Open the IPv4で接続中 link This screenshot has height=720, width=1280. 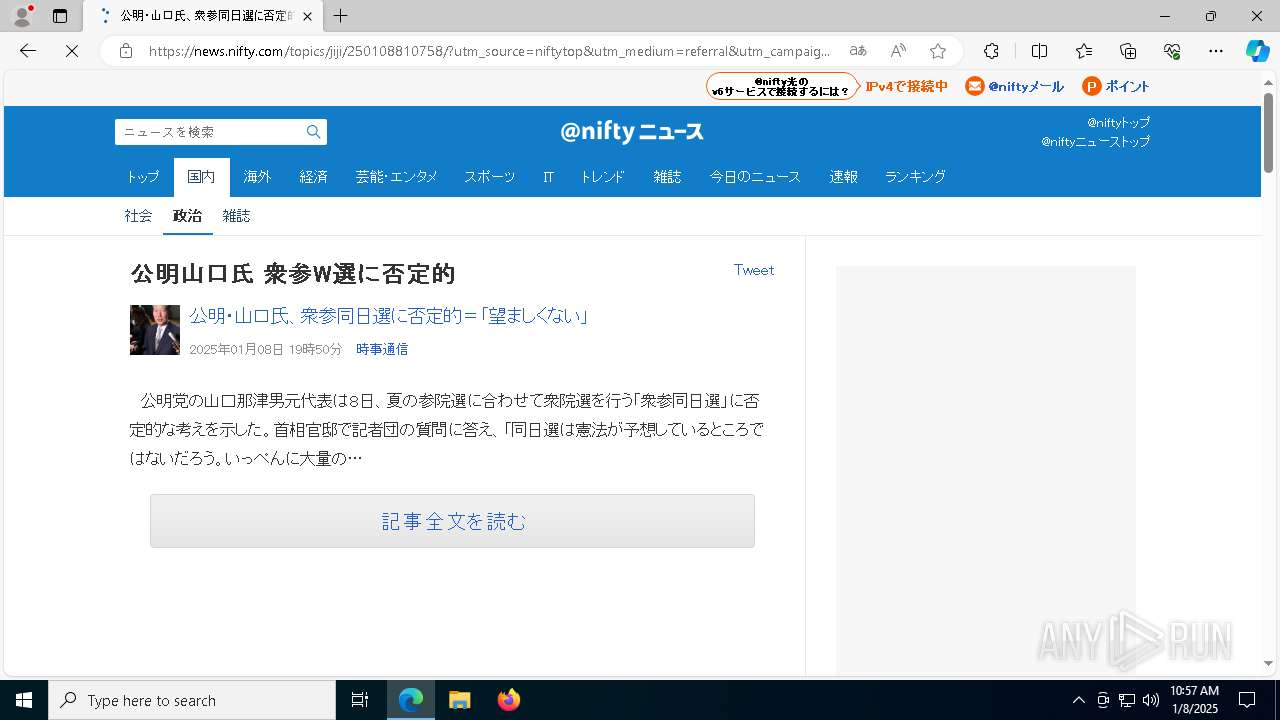(x=906, y=87)
